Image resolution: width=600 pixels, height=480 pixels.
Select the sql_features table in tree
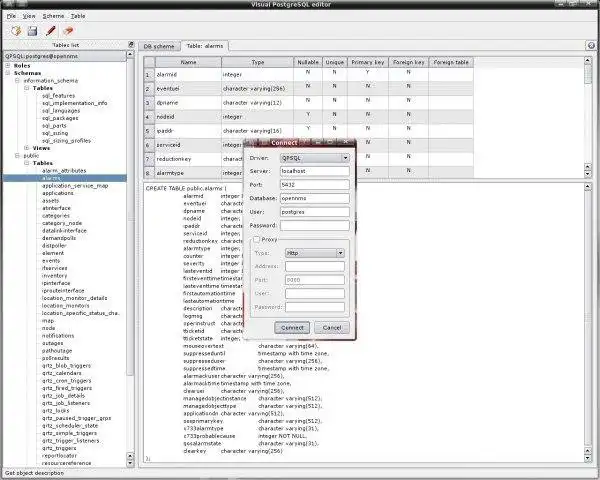pos(59,96)
